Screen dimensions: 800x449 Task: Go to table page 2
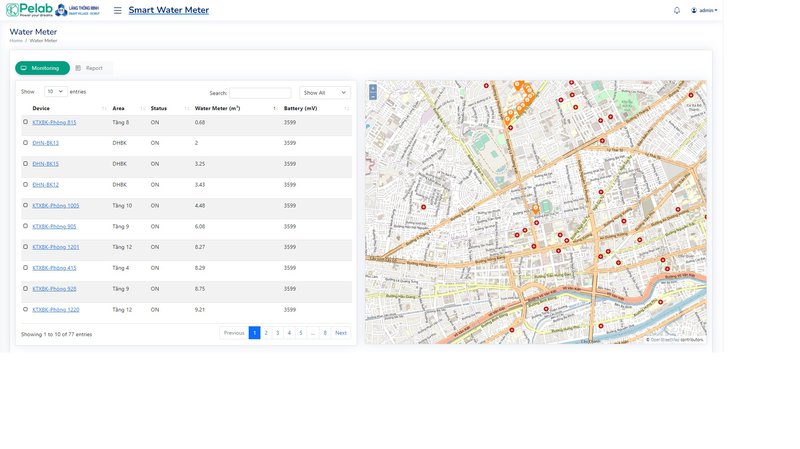[x=266, y=333]
